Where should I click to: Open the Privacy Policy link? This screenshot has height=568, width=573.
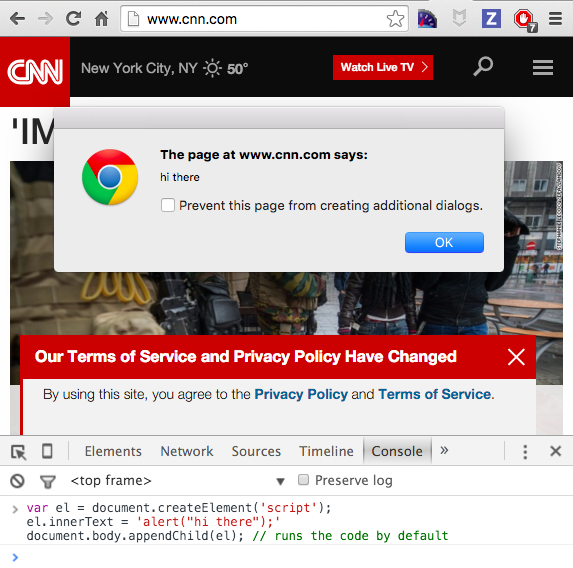tap(301, 394)
